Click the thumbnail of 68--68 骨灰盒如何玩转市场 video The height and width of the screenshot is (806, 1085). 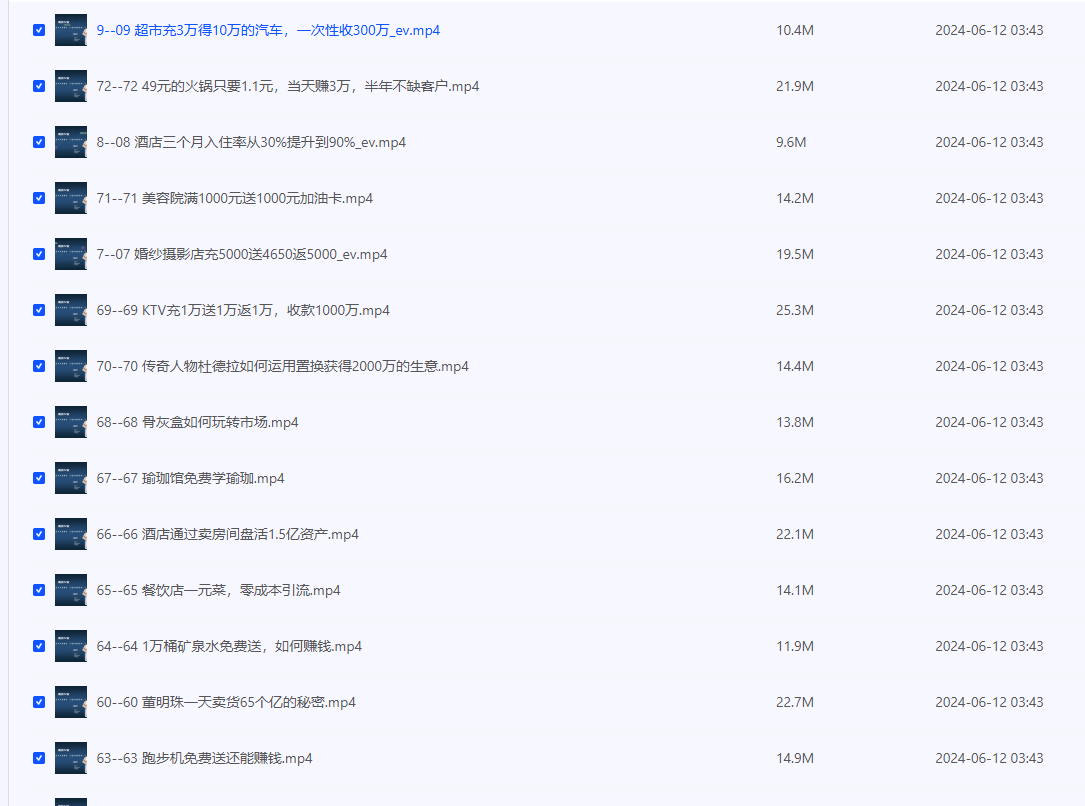[71, 422]
